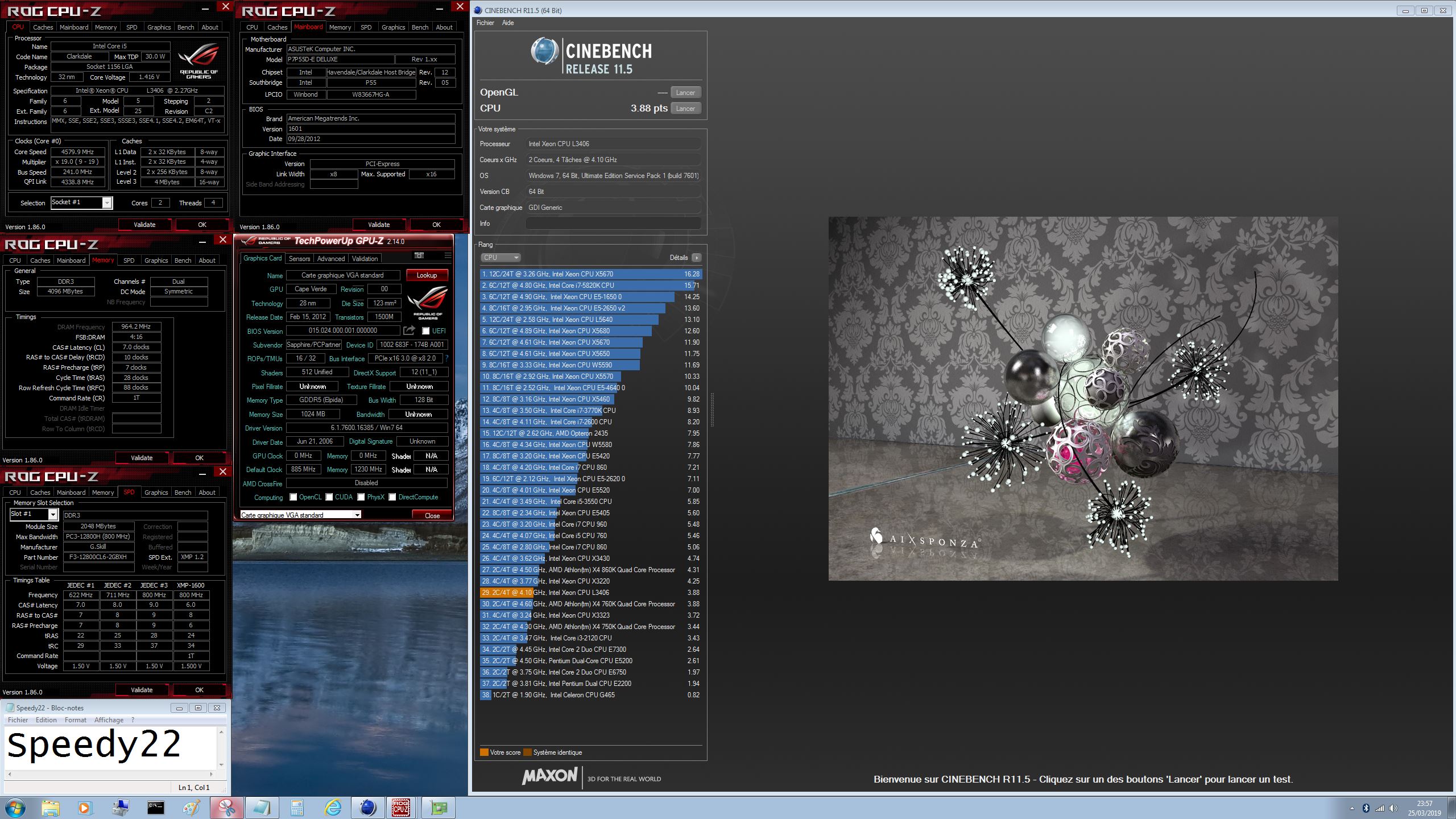This screenshot has height=819, width=1456.
Task: Click OK in the CPU-Z SPD window
Action: [199, 690]
